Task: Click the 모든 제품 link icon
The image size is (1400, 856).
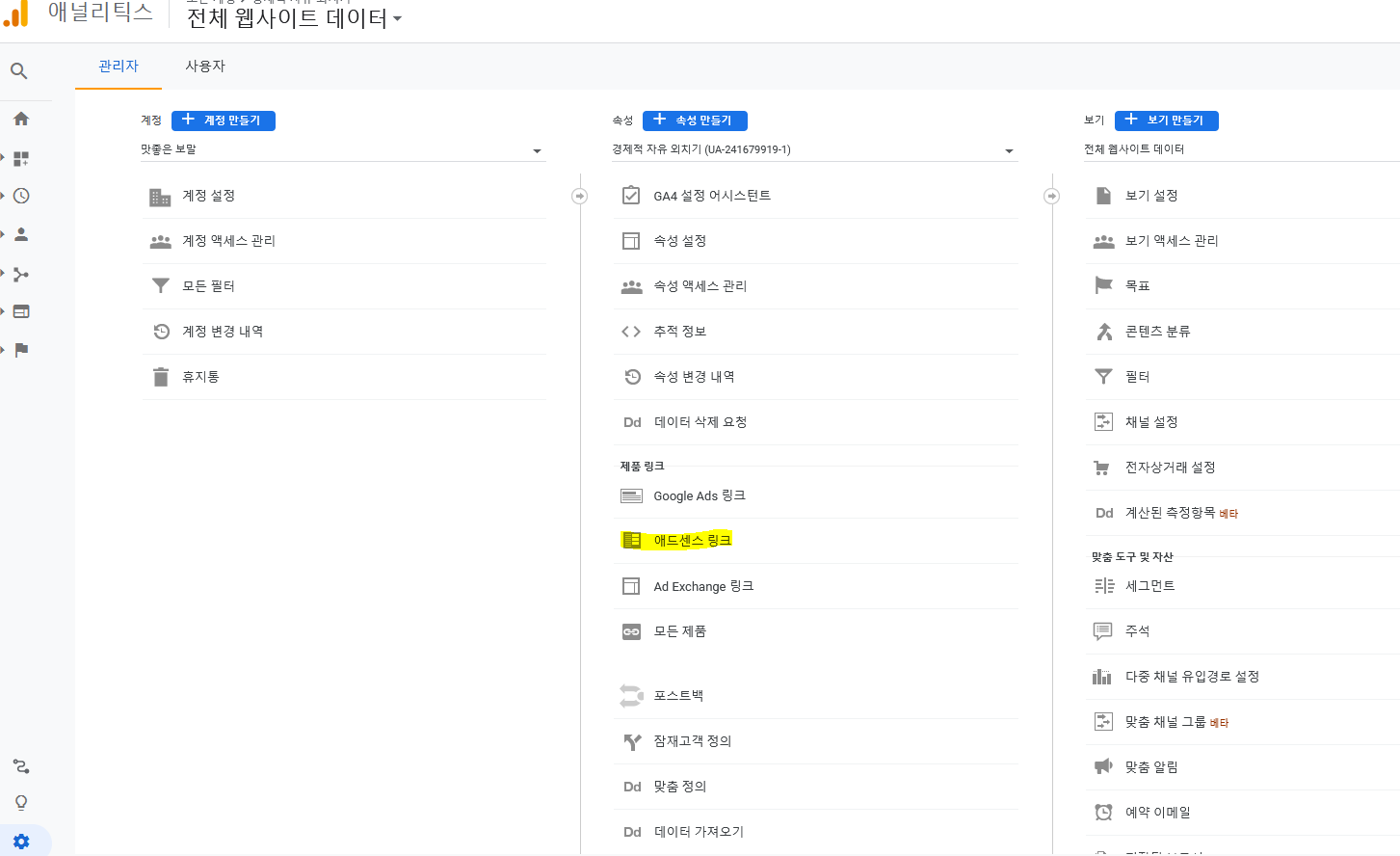Action: [x=631, y=631]
